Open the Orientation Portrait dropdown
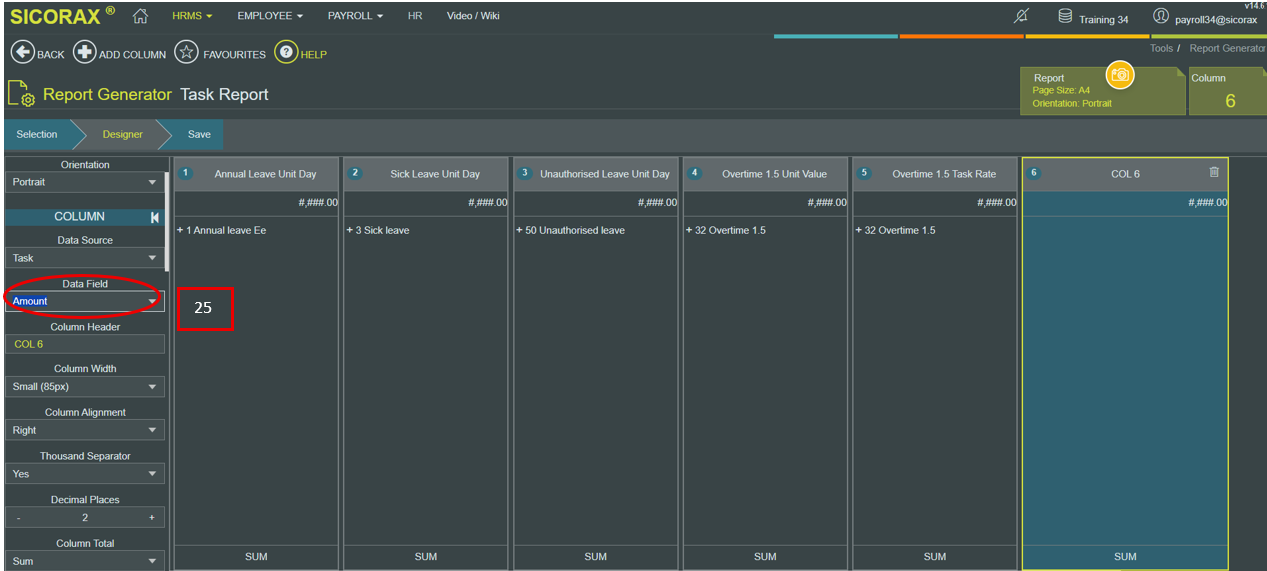The image size is (1267, 571). click(x=85, y=182)
